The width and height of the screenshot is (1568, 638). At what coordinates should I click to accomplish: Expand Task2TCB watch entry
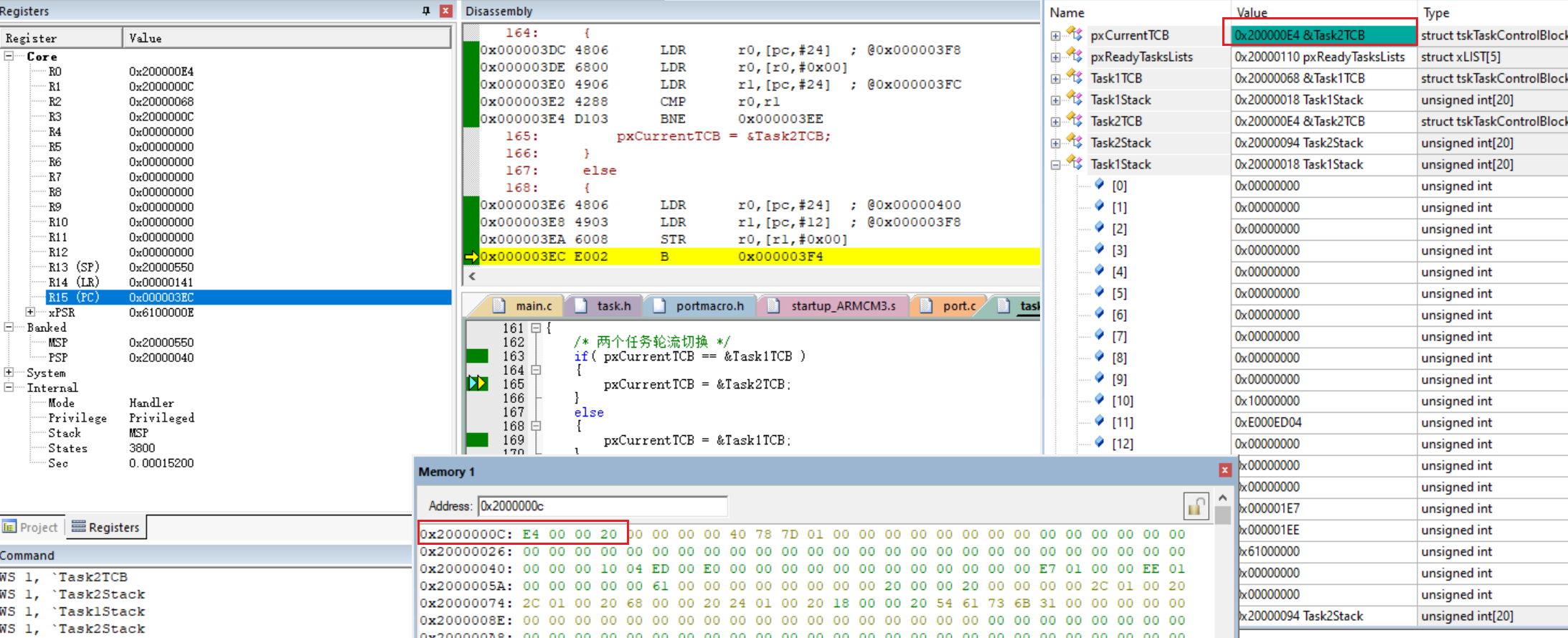(x=1055, y=122)
